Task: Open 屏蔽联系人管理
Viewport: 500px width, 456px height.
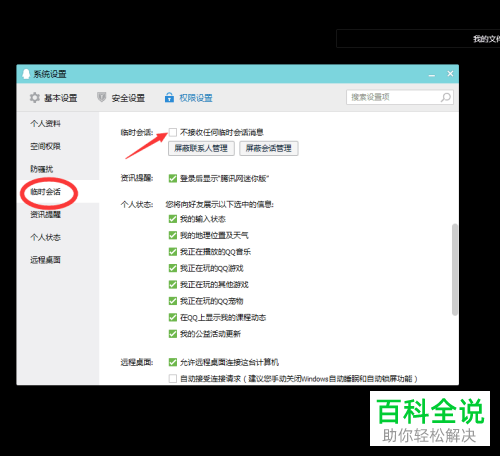Action: tap(201, 148)
